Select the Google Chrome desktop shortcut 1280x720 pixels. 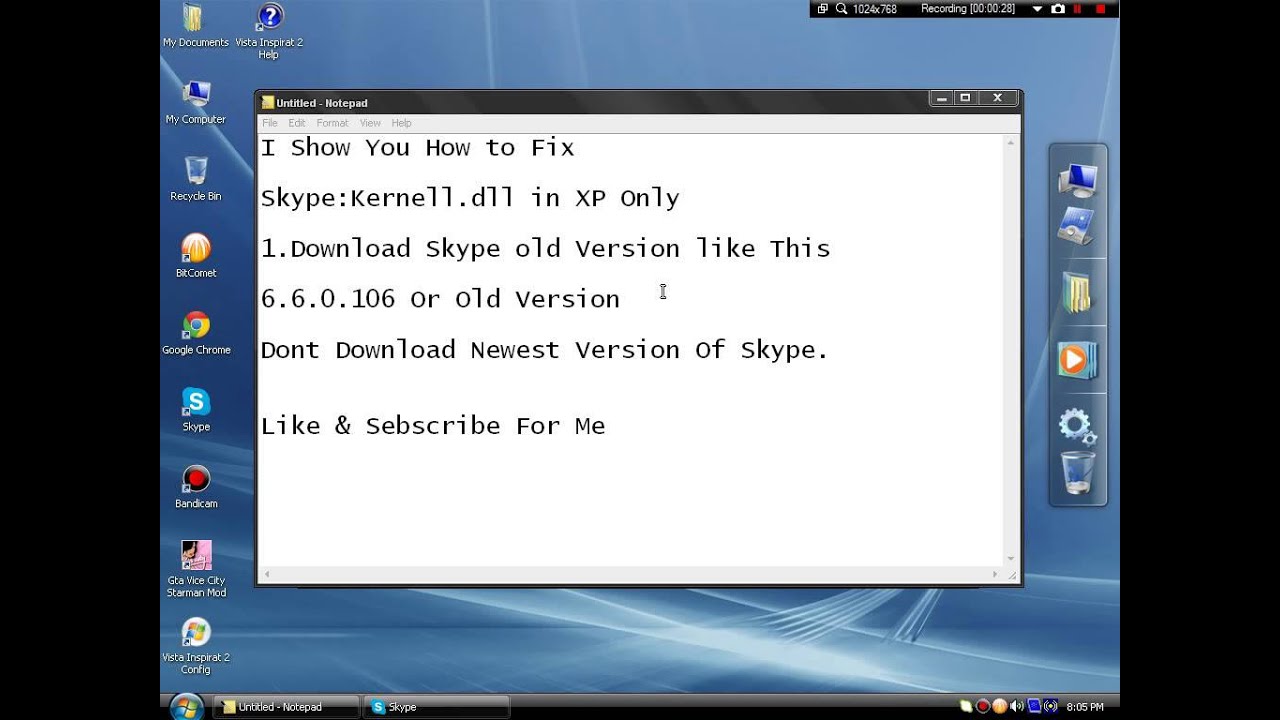point(196,333)
